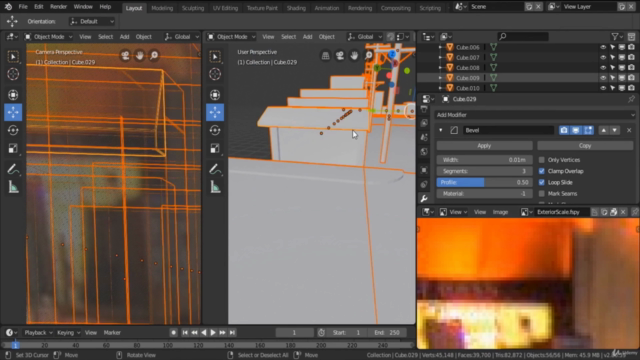Adjust Bevel Width value field
This screenshot has width=640, height=360.
pyautogui.click(x=484, y=160)
